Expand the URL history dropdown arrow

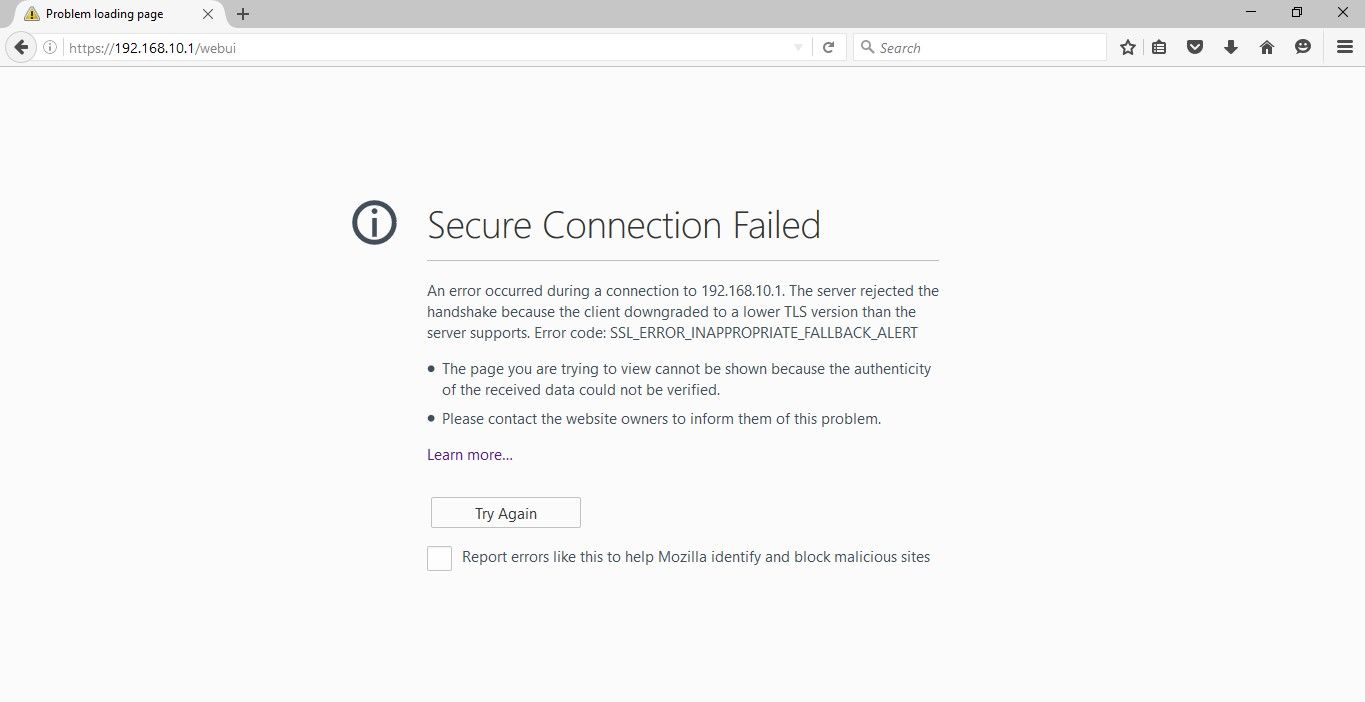click(x=798, y=47)
